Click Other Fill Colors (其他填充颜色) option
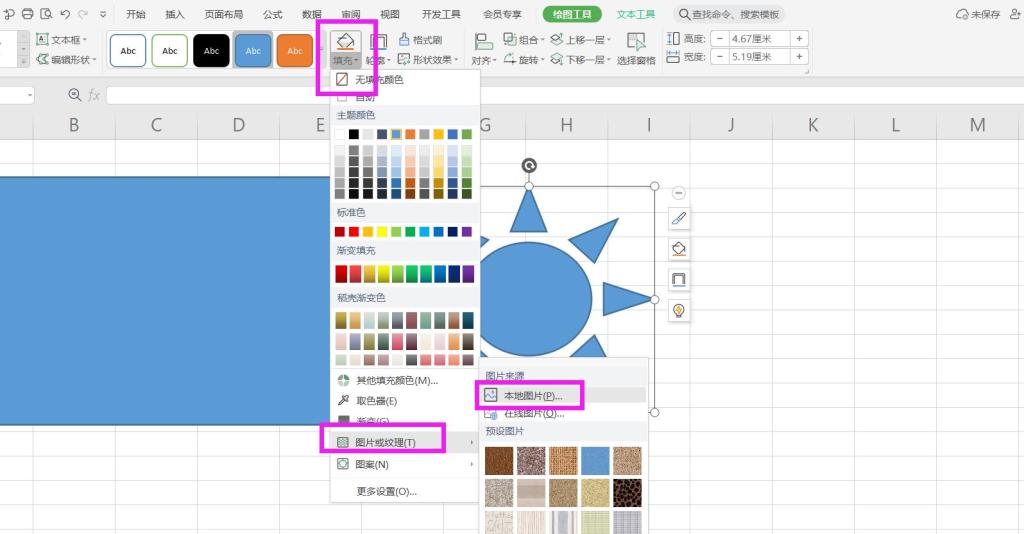Image resolution: width=1024 pixels, height=534 pixels. (x=397, y=380)
